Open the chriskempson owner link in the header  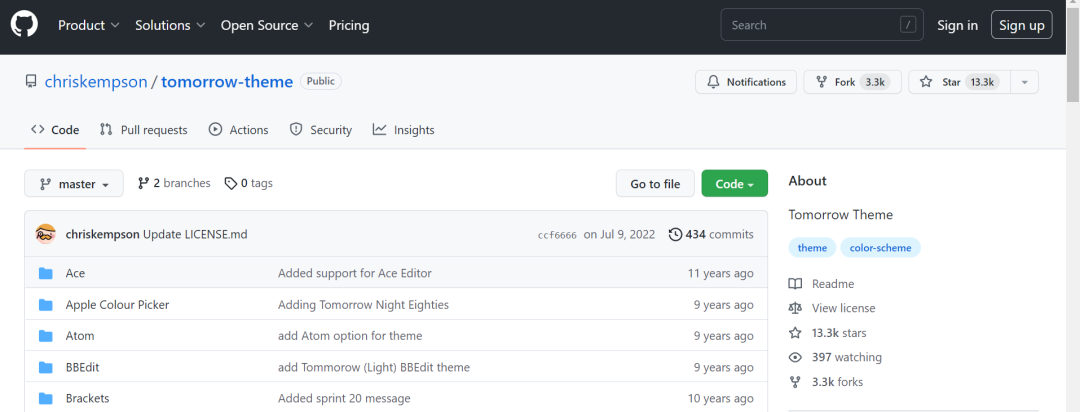(x=96, y=81)
